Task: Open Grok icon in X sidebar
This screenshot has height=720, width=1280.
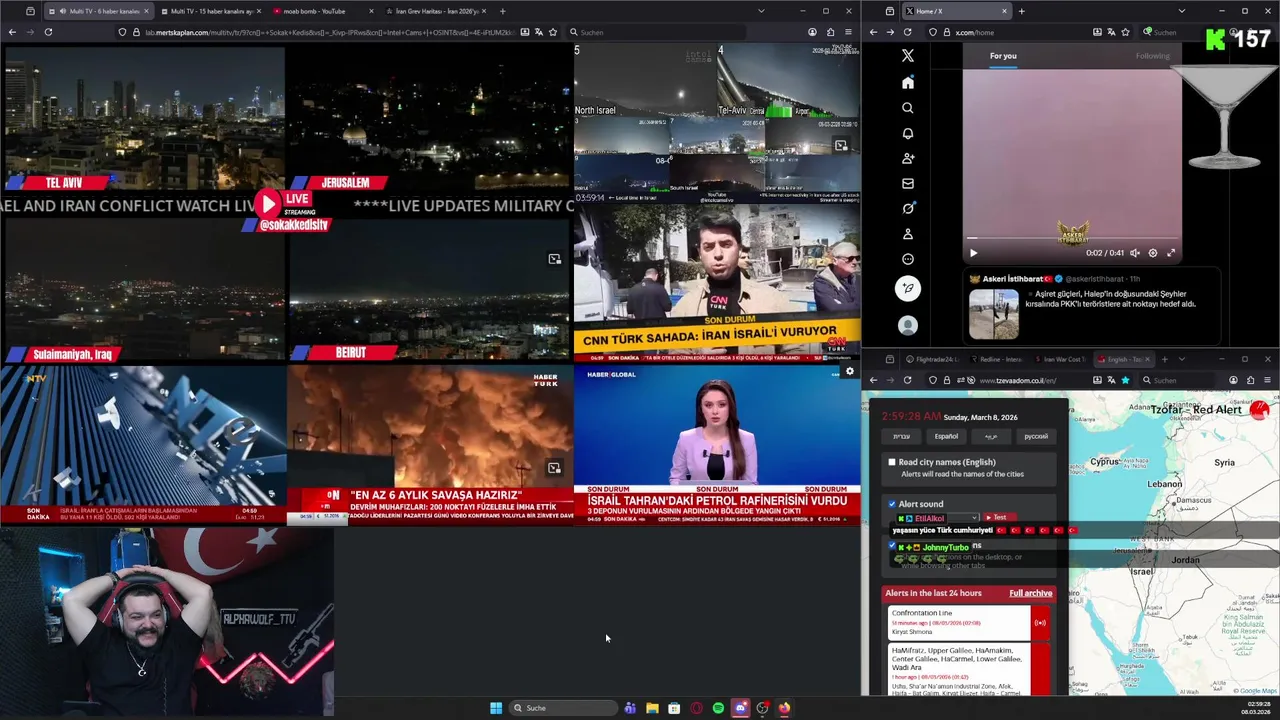Action: tap(908, 208)
